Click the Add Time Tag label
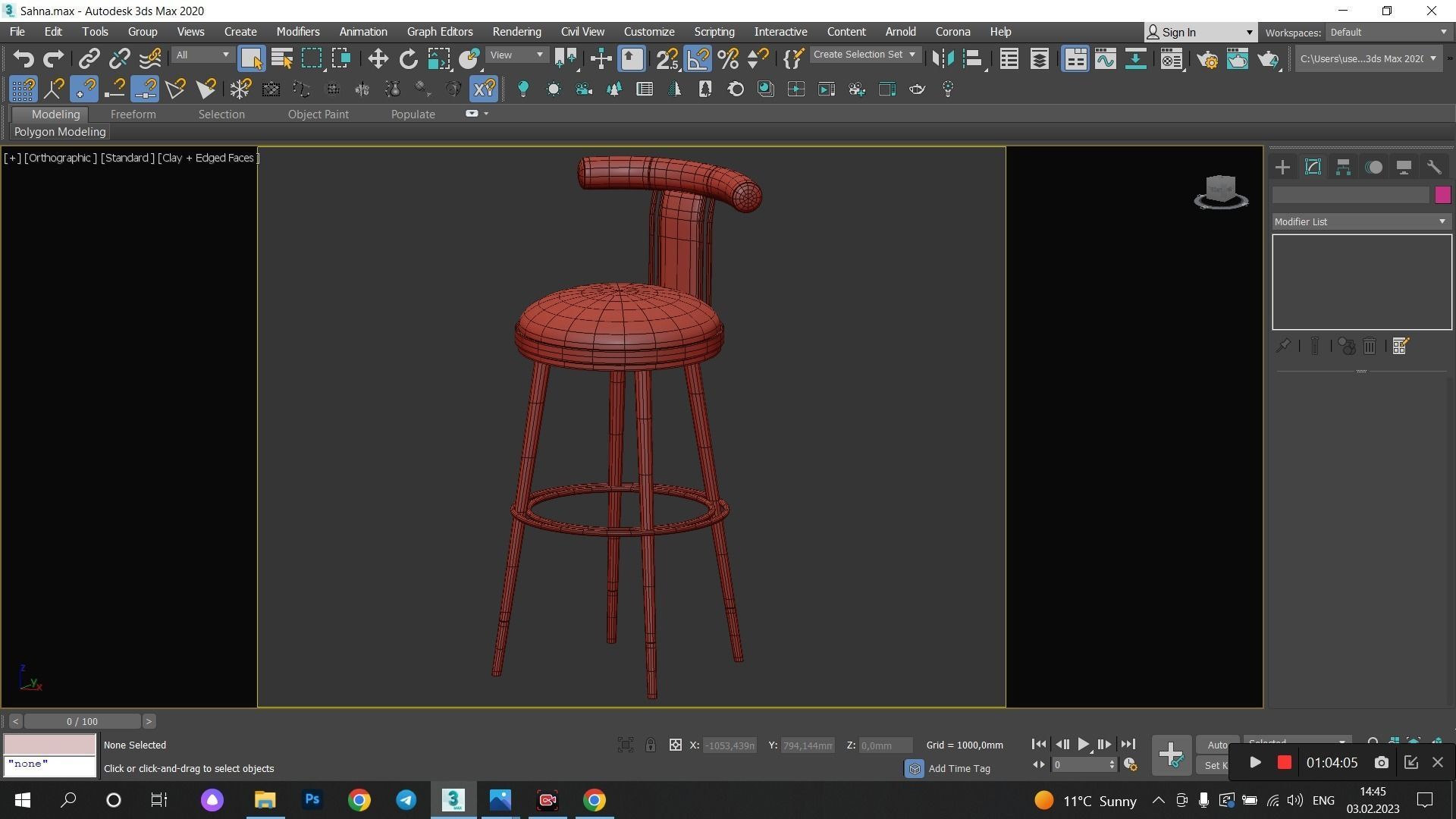 click(x=959, y=769)
